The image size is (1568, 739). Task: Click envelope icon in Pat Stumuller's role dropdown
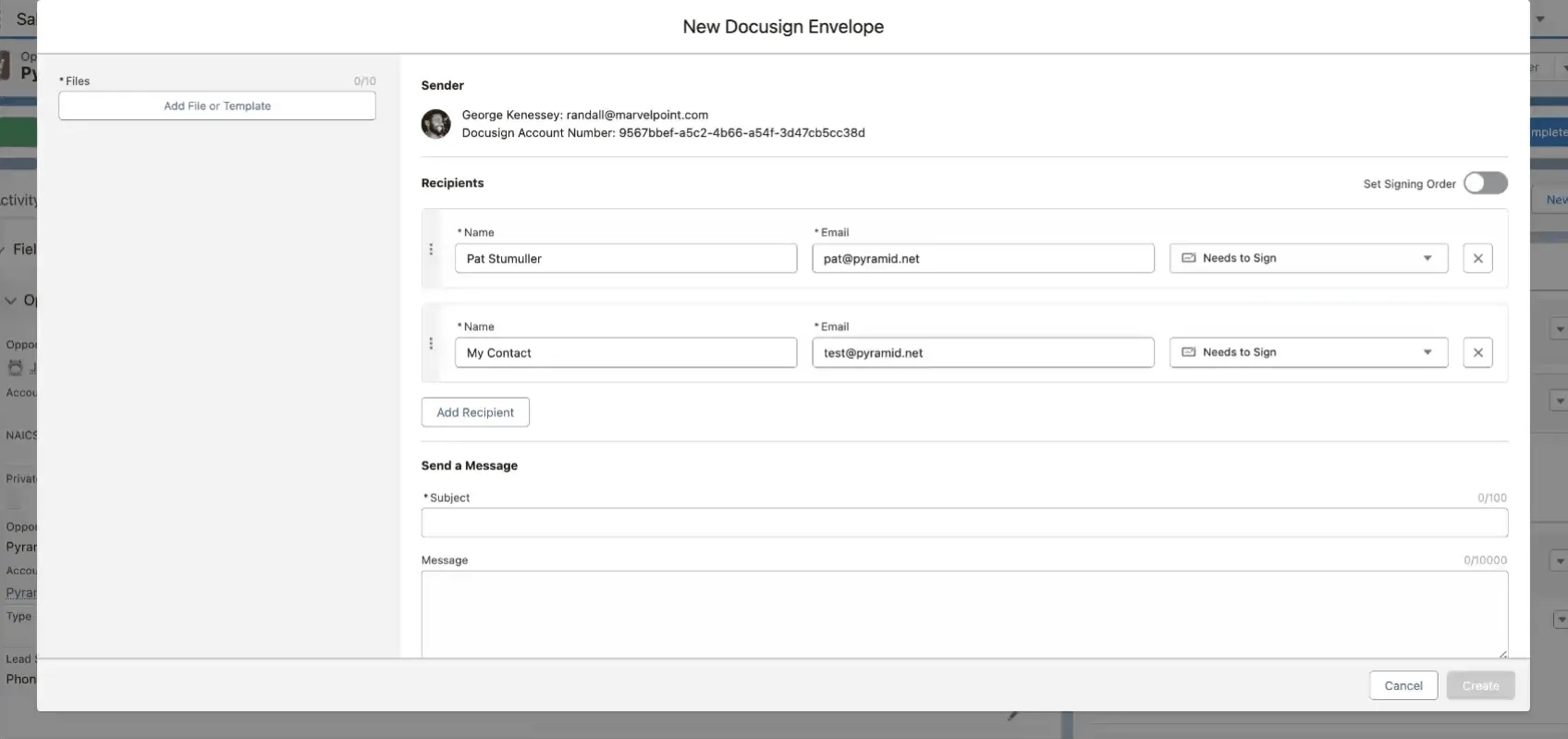pyautogui.click(x=1189, y=258)
